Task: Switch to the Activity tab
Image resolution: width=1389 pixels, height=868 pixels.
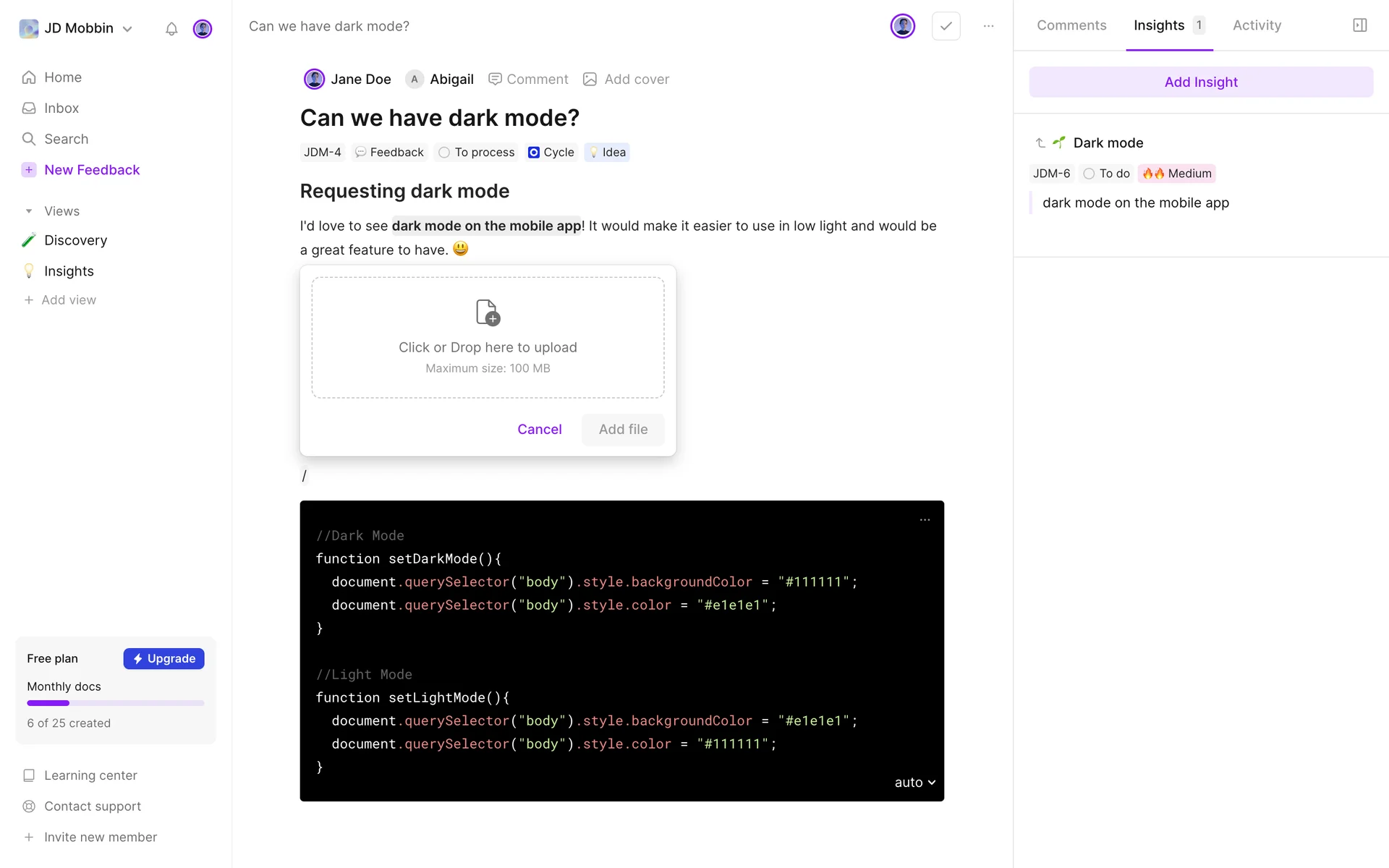Action: click(1257, 25)
